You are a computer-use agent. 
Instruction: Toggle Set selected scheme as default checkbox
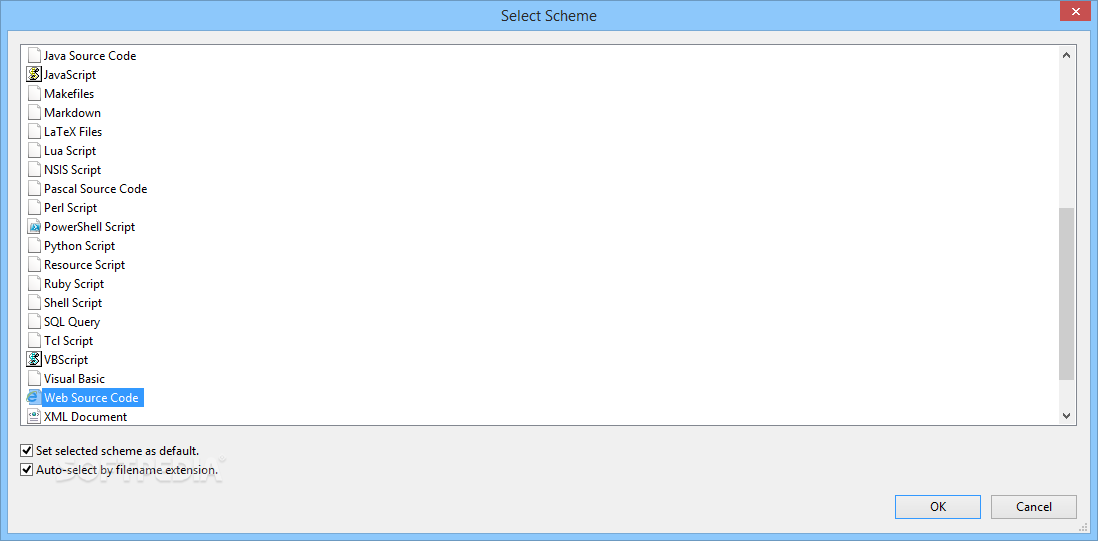[x=27, y=451]
